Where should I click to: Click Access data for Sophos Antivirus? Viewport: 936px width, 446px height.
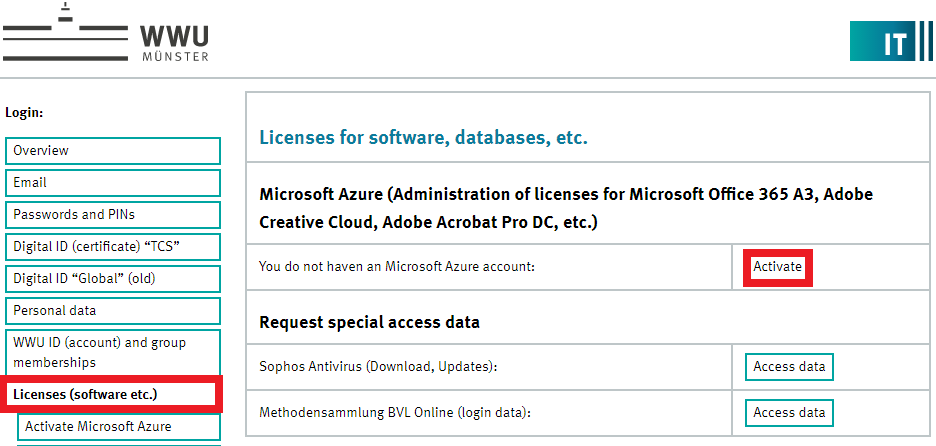click(789, 367)
